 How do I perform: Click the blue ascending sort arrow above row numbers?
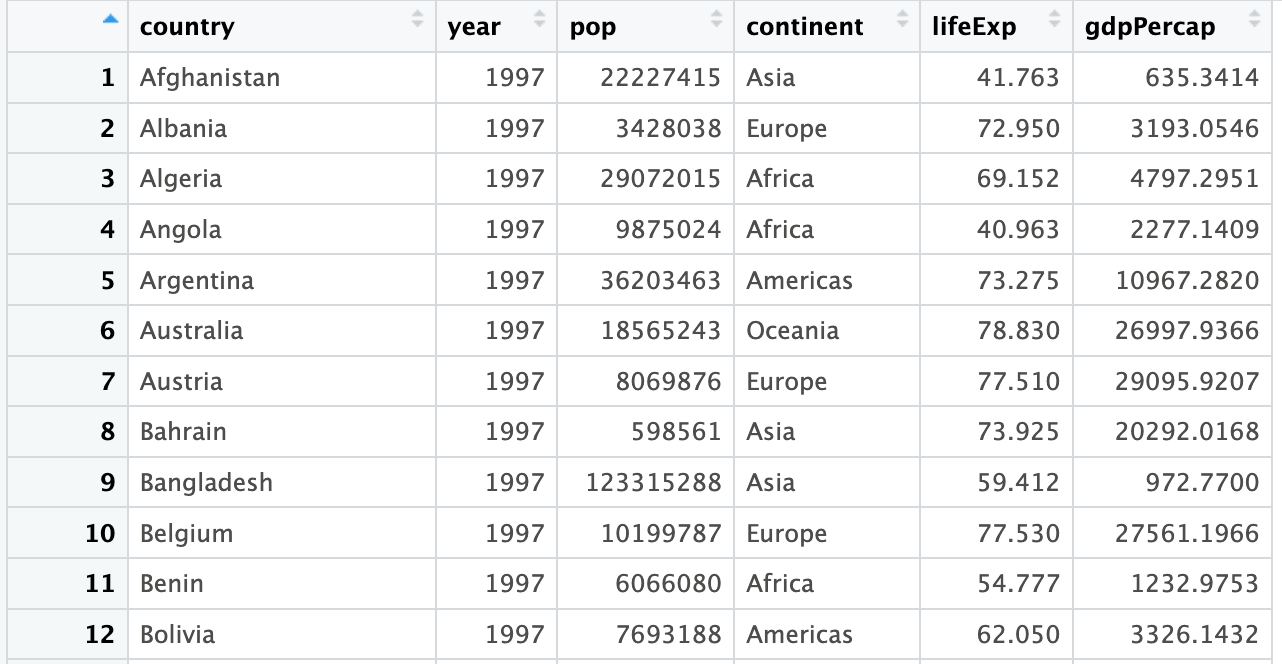[x=110, y=20]
